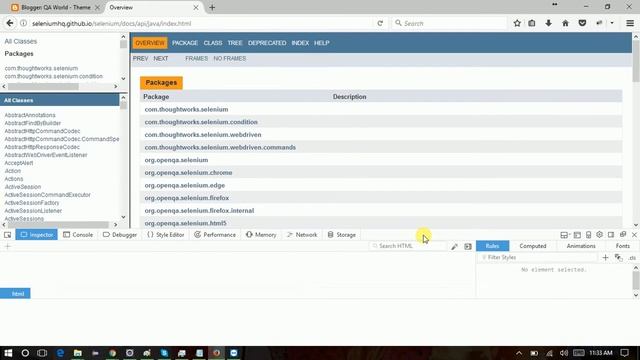Open the Actions class link
Screen dimensions: 640x360
point(14,179)
